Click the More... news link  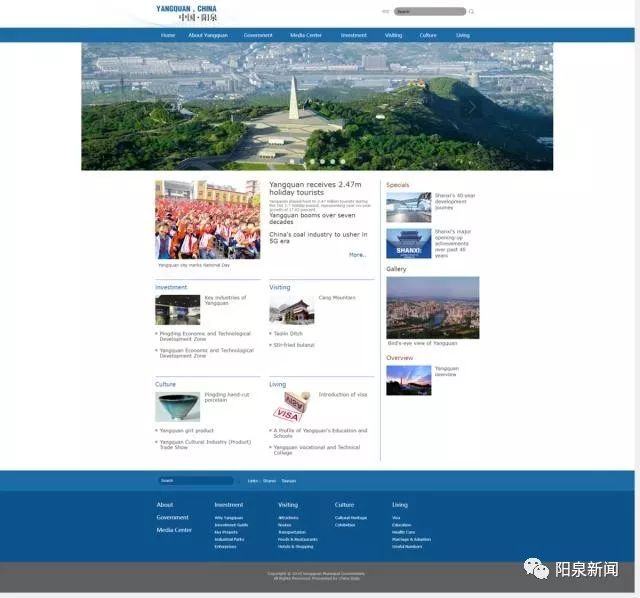pos(357,255)
